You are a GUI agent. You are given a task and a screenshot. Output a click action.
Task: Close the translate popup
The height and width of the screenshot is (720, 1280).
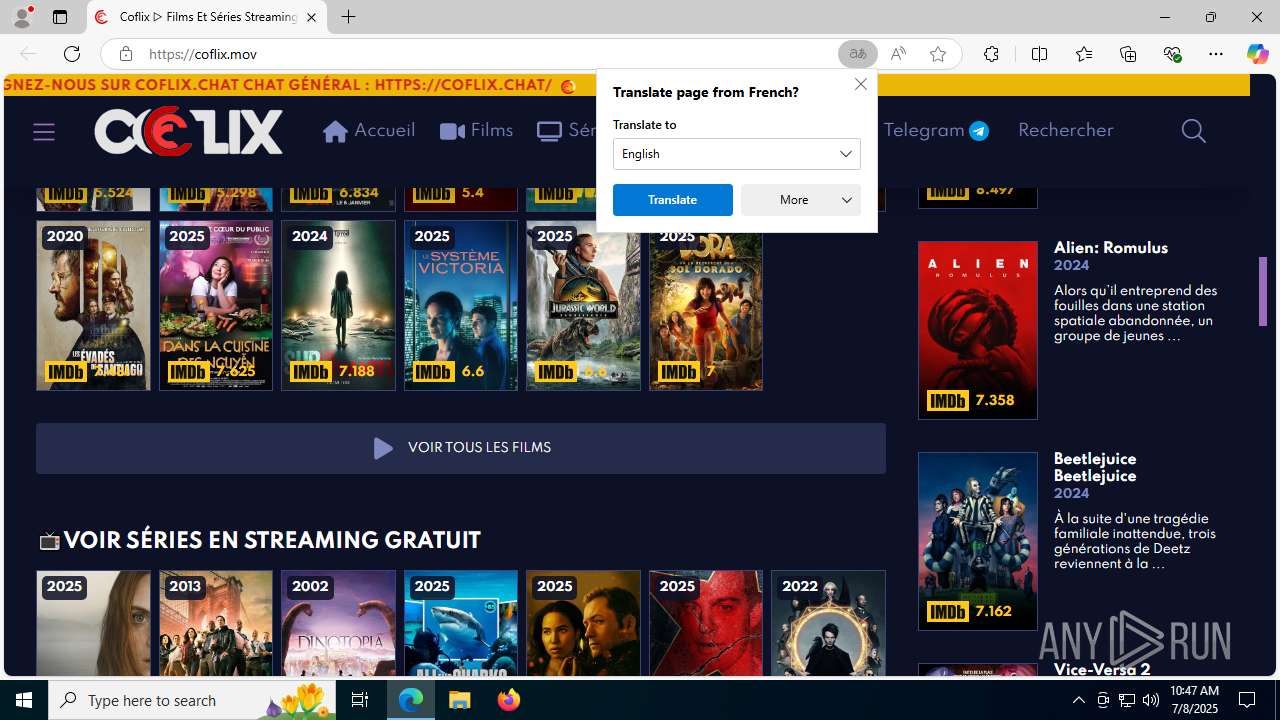coord(860,84)
